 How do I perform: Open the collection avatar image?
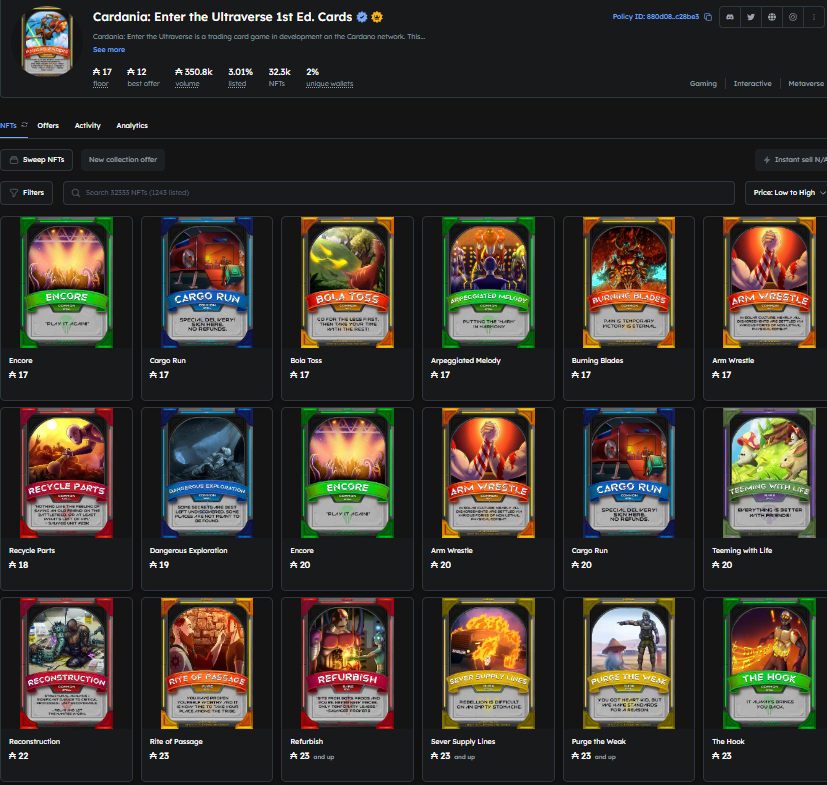pyautogui.click(x=47, y=41)
